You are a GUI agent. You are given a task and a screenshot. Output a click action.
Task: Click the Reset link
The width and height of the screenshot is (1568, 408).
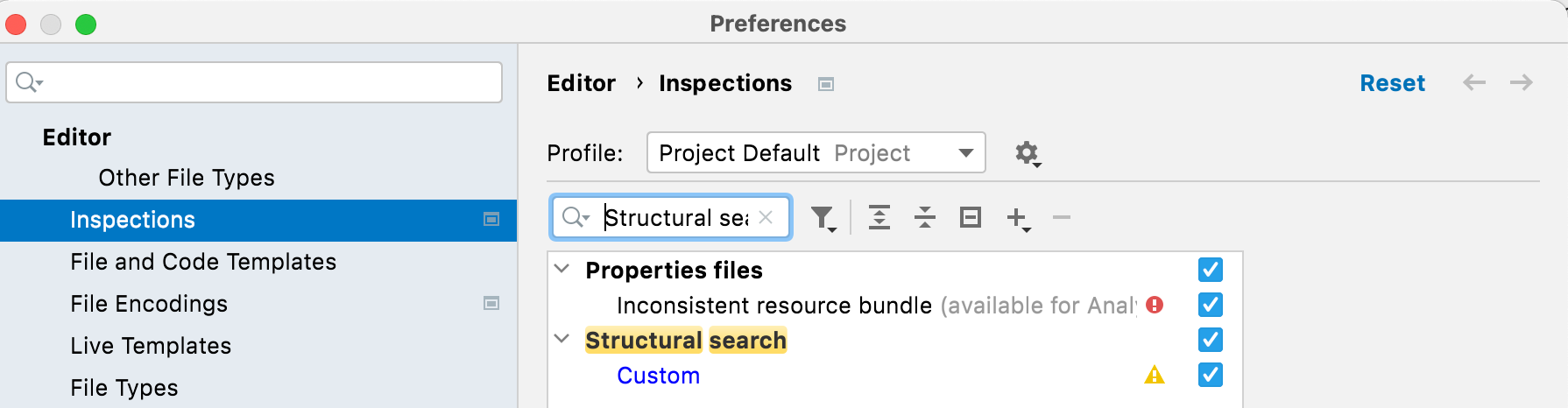click(1392, 83)
